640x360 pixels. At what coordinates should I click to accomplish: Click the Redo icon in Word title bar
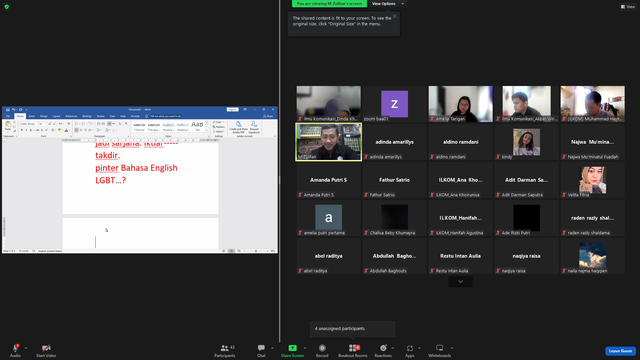pos(20,109)
